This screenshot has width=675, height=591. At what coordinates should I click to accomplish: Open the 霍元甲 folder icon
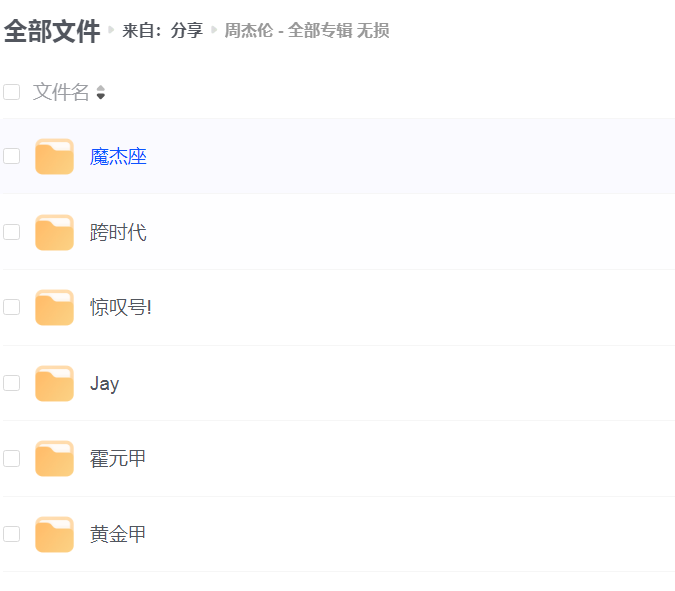(x=54, y=458)
